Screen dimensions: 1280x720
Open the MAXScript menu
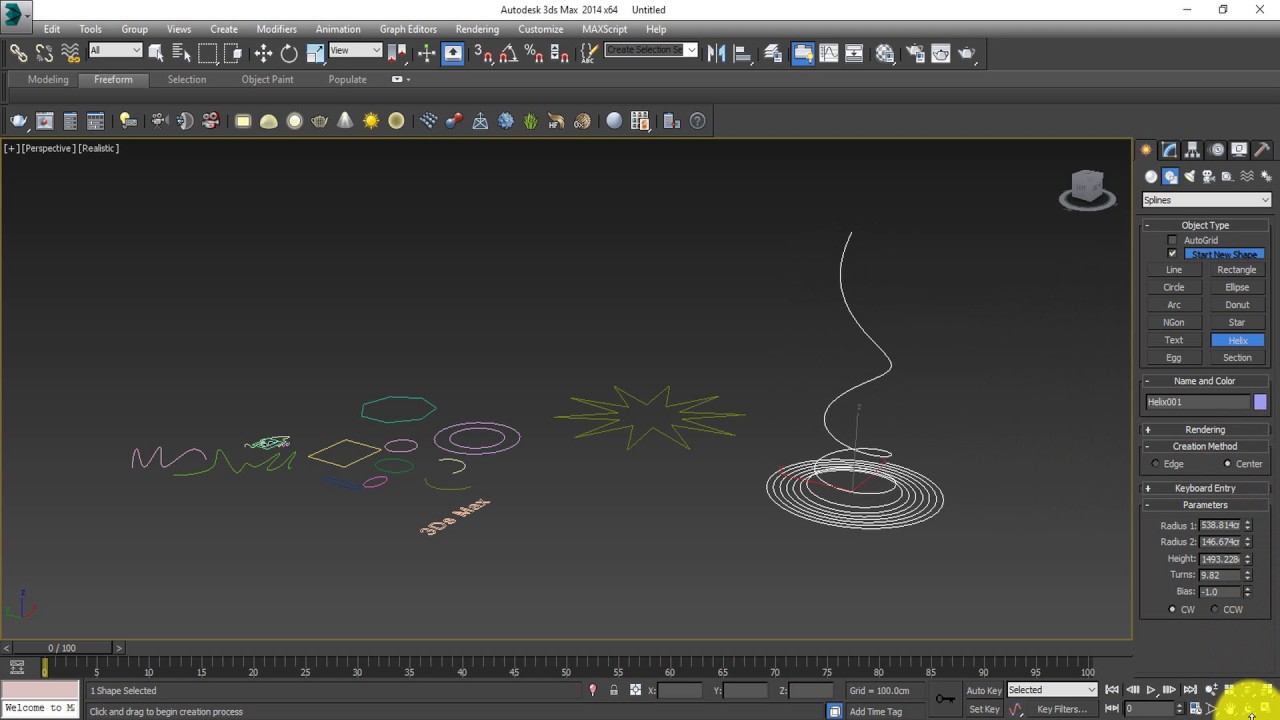[604, 29]
